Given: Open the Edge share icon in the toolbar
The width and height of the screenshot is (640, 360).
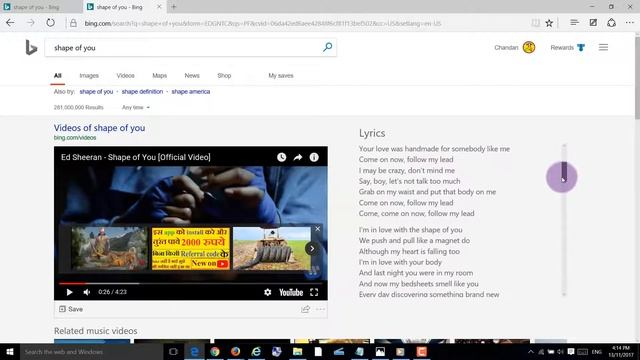Looking at the screenshot, I should coord(611,23).
